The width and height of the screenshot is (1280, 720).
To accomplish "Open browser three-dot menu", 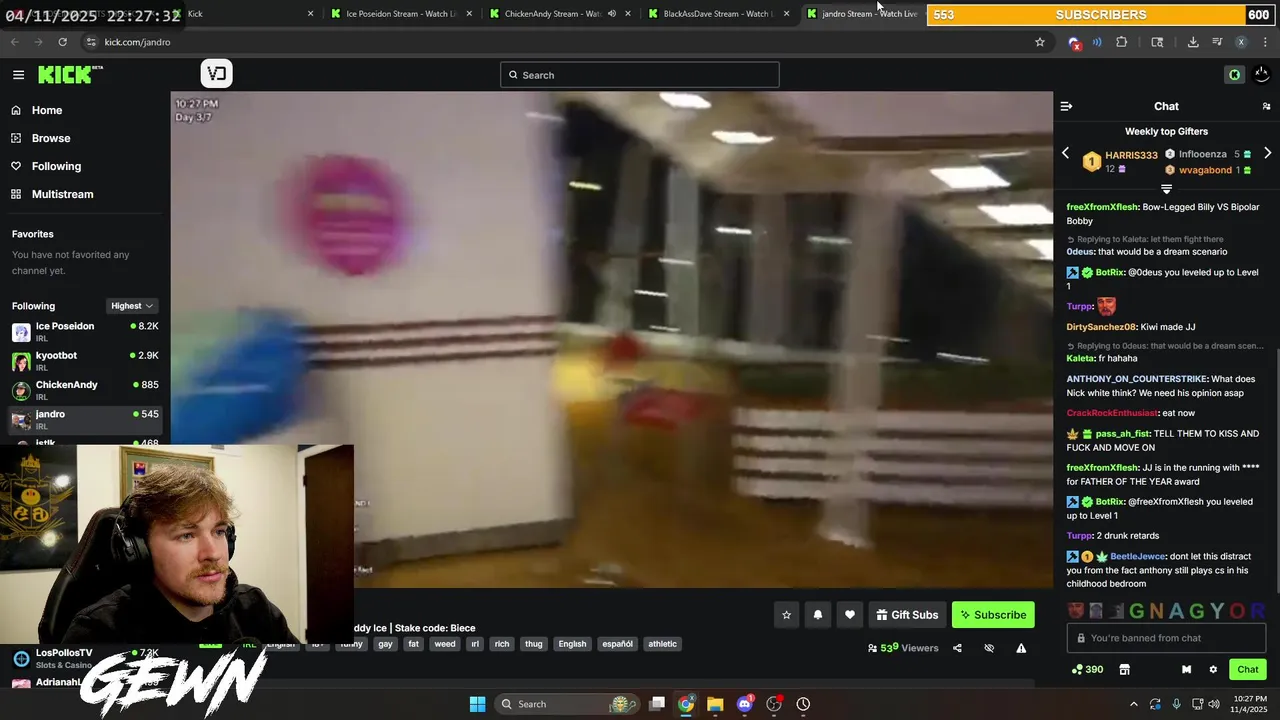I will 1266,42.
